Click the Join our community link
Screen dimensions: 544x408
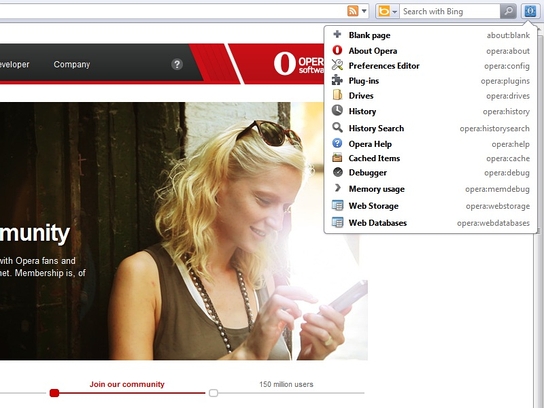127,384
